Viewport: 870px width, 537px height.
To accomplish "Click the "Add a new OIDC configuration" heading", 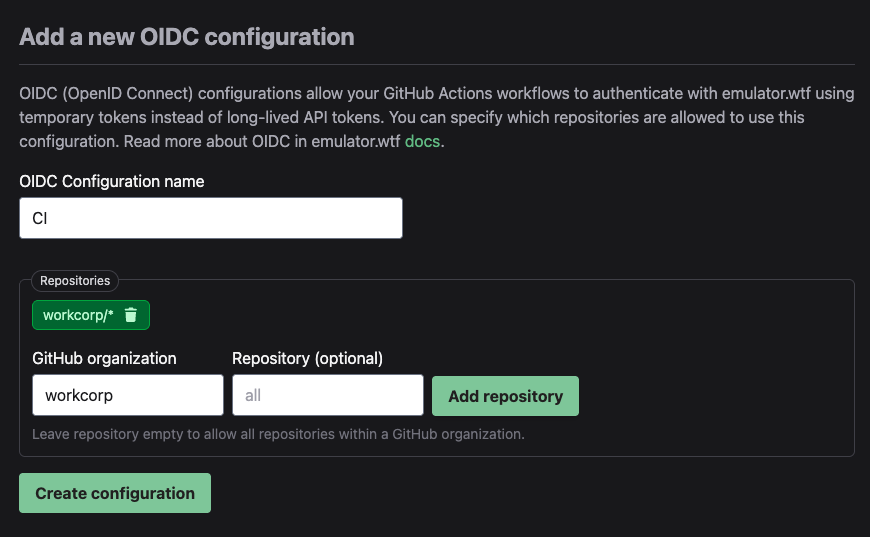I will click(187, 38).
